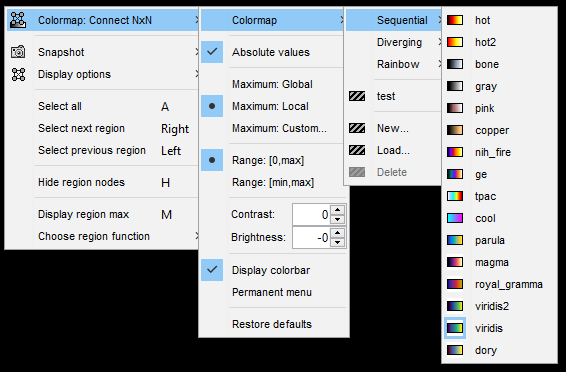Expand the Rainbow colormap list
The width and height of the screenshot is (566, 372).
click(393, 64)
